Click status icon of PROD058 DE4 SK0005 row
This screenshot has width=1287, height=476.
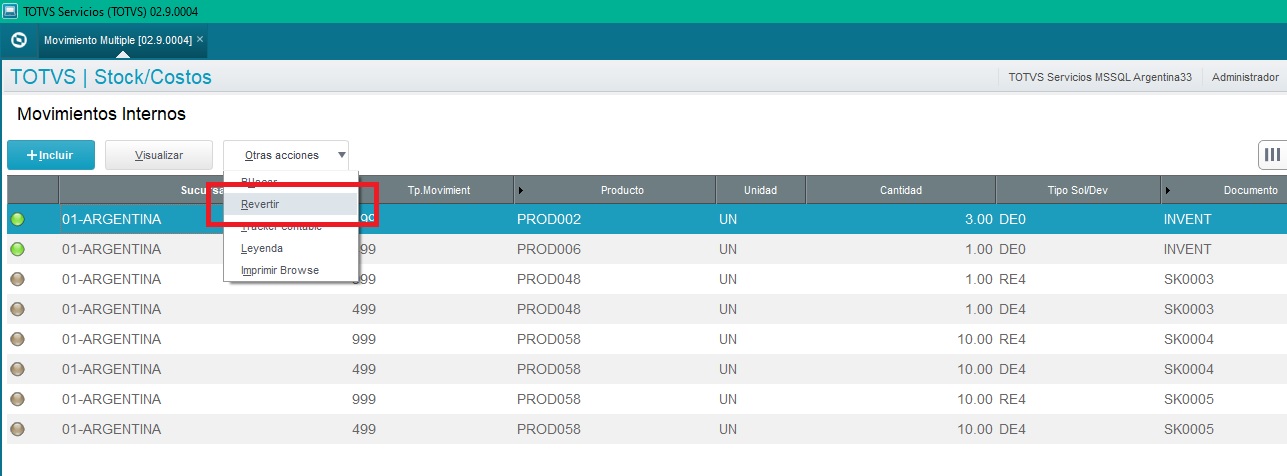point(17,429)
